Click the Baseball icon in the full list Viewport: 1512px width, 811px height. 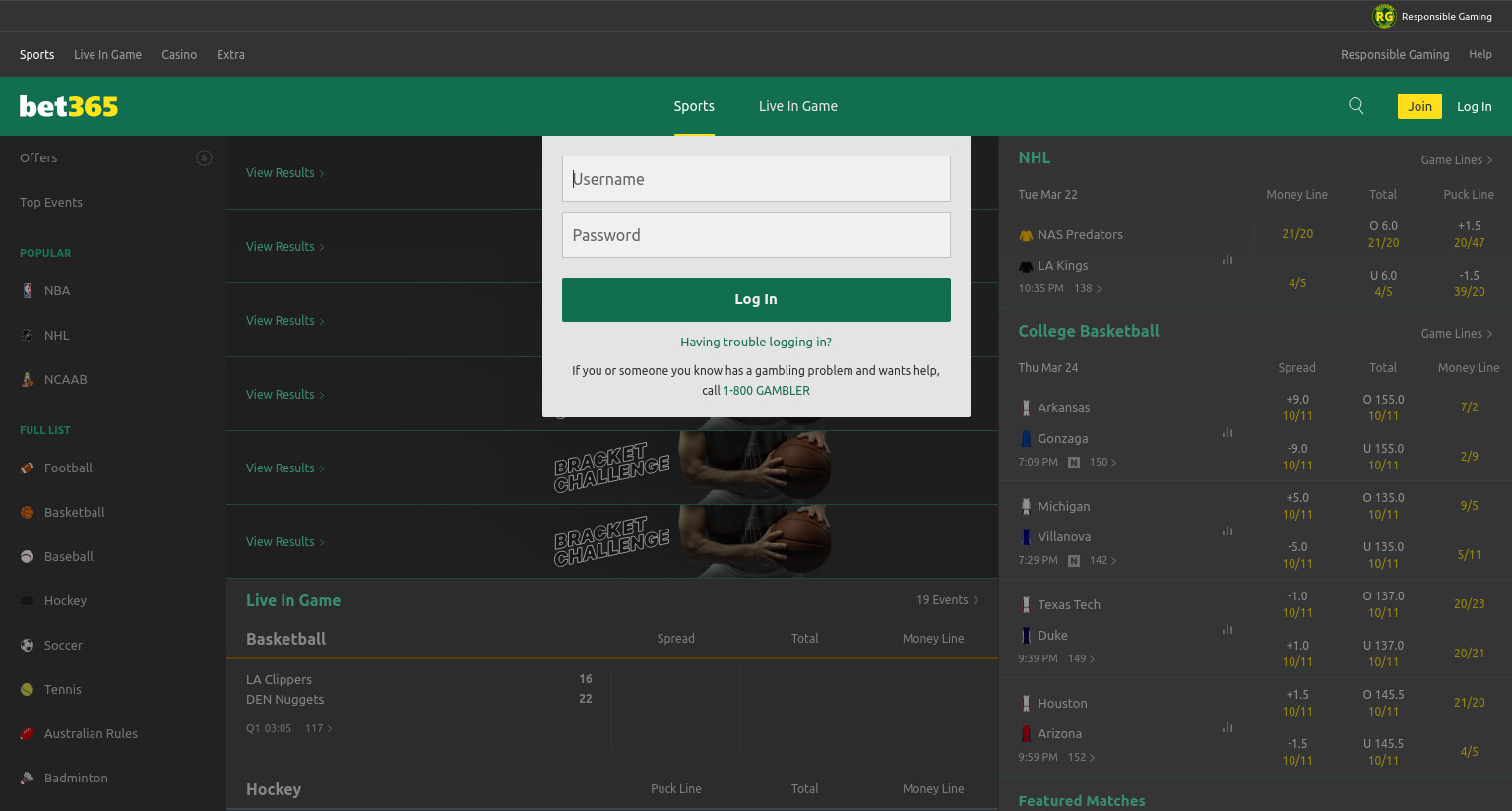[27, 556]
